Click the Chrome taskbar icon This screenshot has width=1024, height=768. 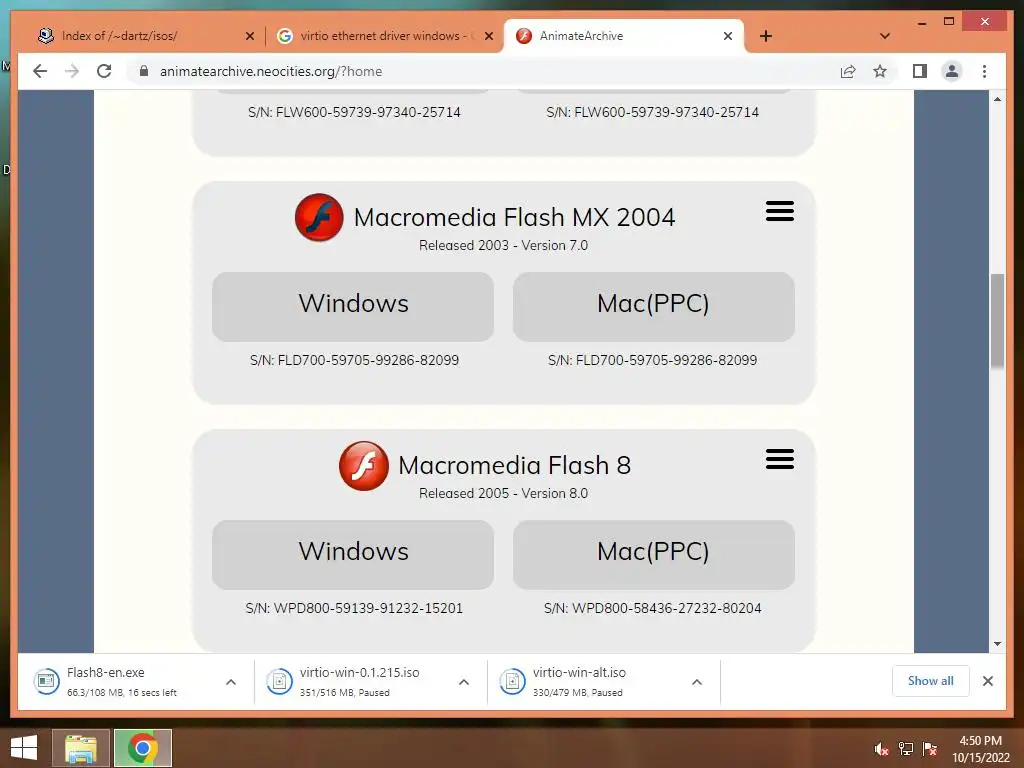tap(142, 748)
